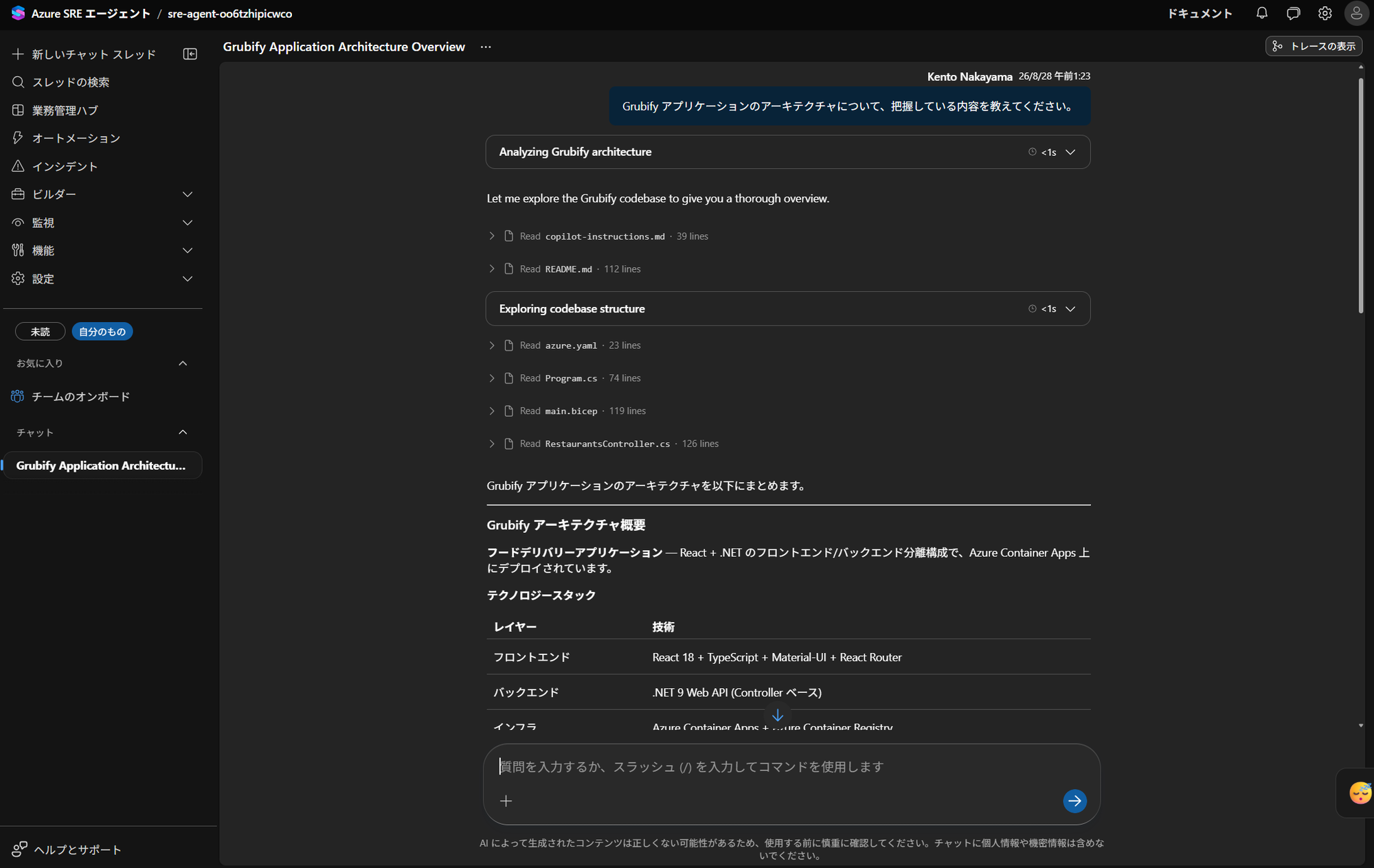Screen dimensions: 1374x868
Task: Send message with blue arrow button
Action: click(1074, 801)
